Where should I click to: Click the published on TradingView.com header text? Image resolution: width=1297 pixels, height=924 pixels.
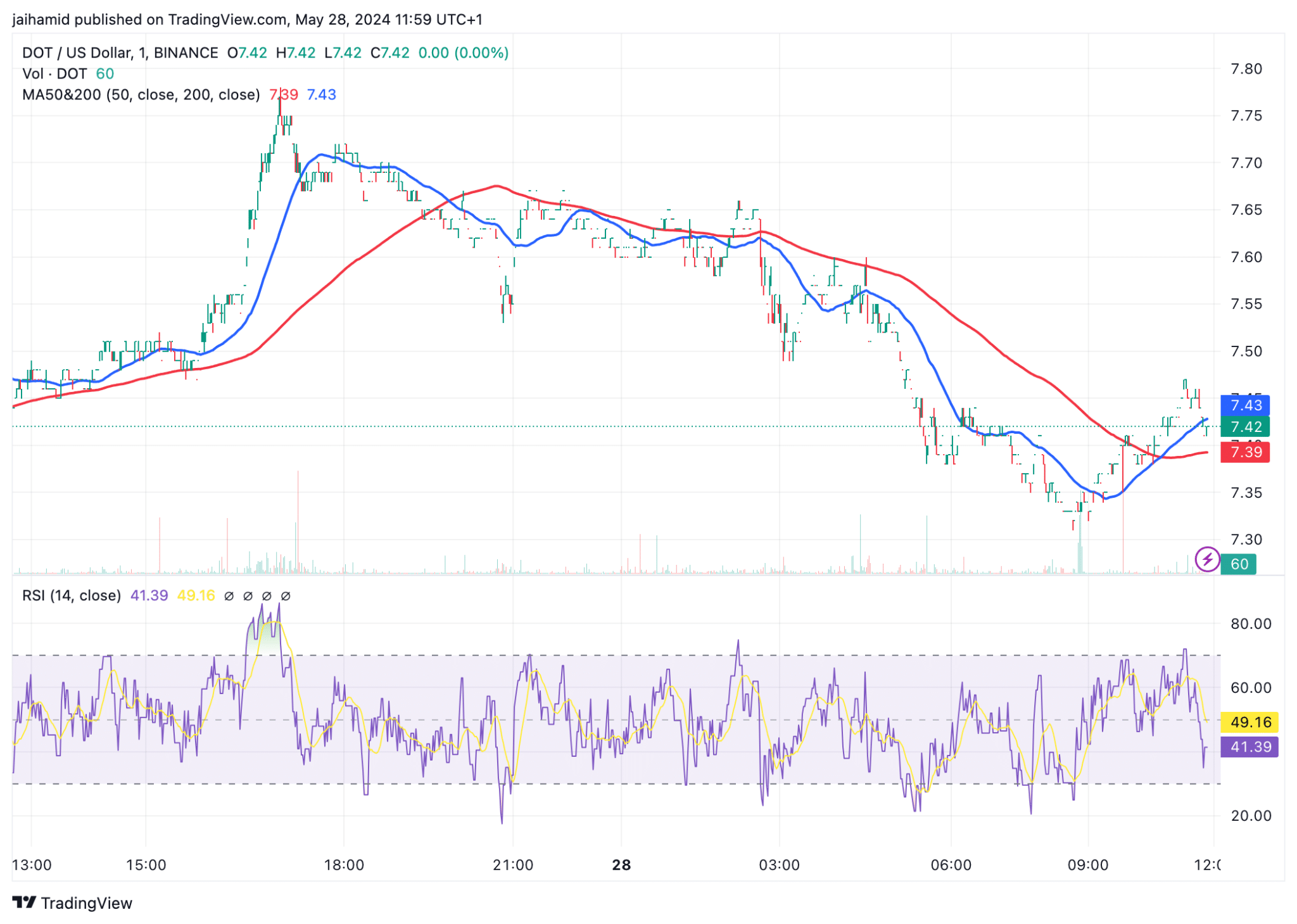coord(180,20)
